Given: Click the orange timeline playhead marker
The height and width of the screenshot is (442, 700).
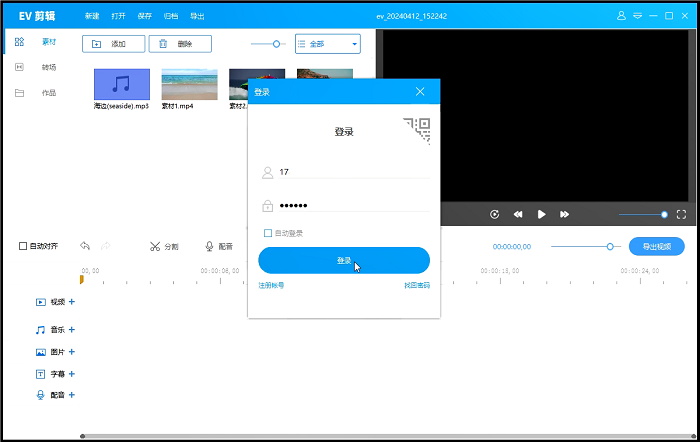Looking at the screenshot, I should tap(82, 279).
